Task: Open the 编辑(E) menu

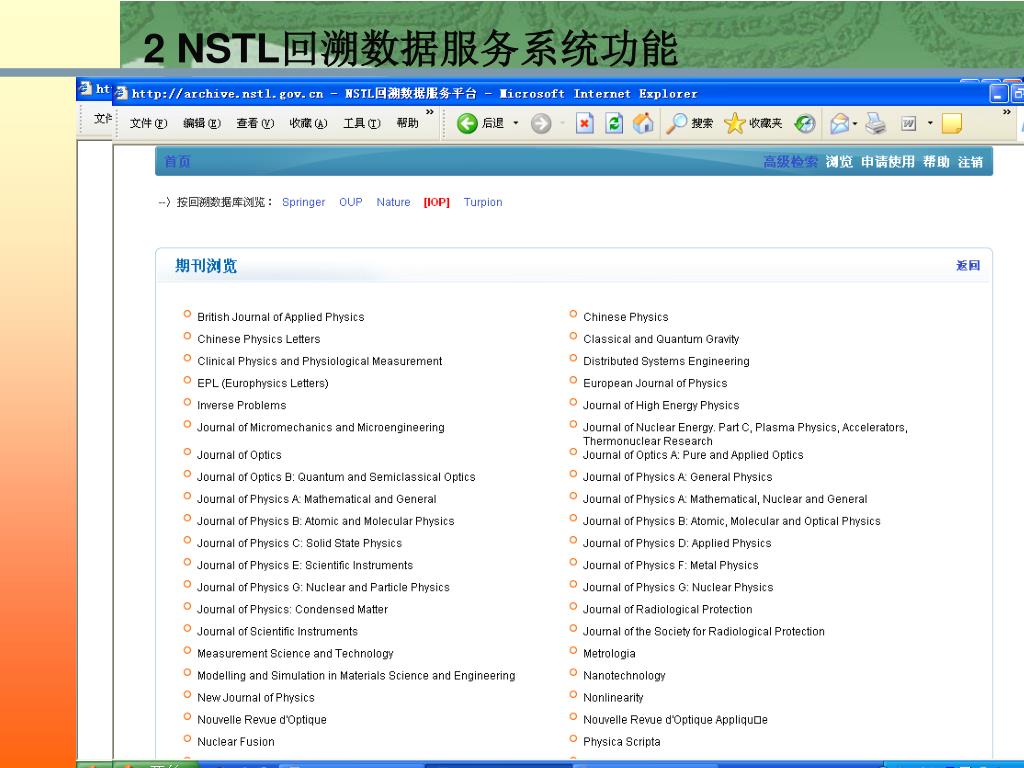Action: tap(202, 123)
